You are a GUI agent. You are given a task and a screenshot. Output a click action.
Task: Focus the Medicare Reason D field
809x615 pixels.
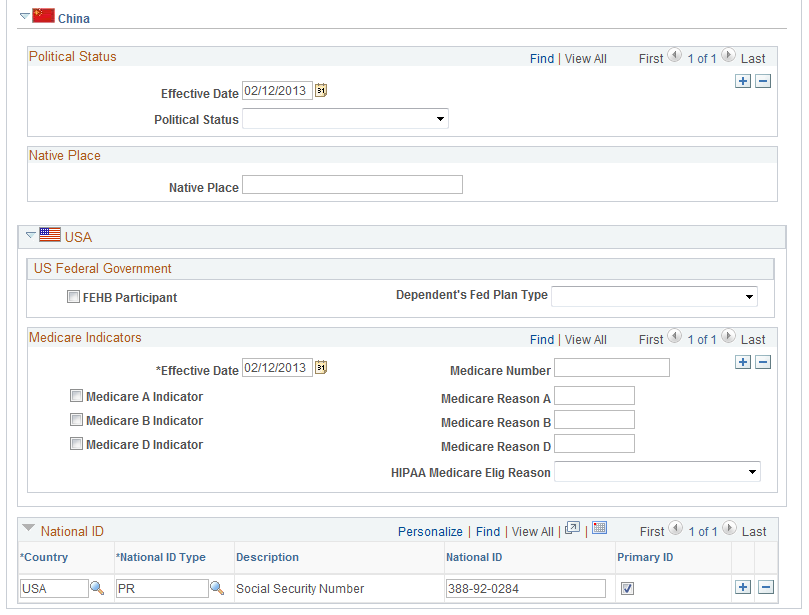(594, 444)
